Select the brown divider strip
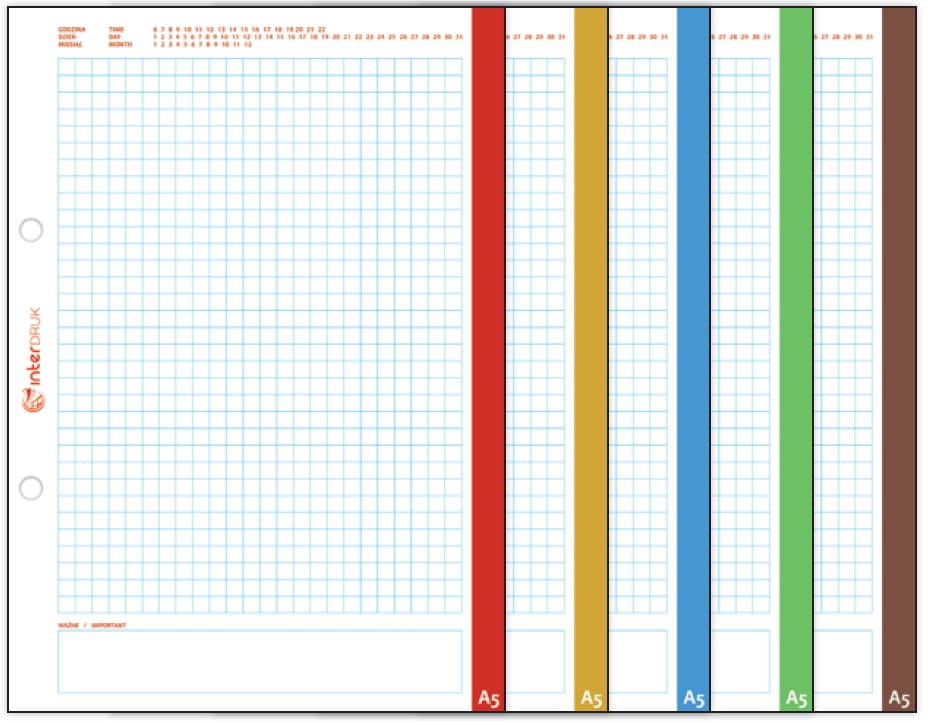Image resolution: width=937 pixels, height=722 pixels. click(x=899, y=359)
